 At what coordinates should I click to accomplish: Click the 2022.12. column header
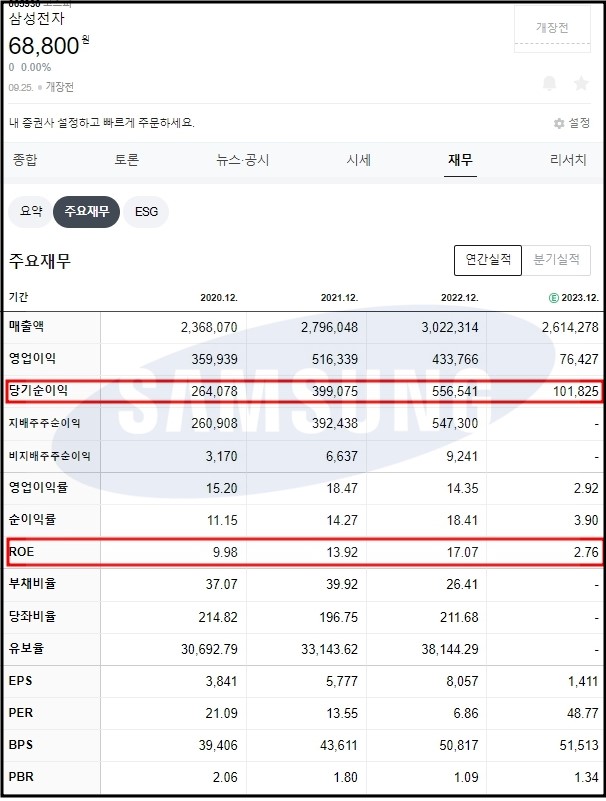(x=460, y=298)
